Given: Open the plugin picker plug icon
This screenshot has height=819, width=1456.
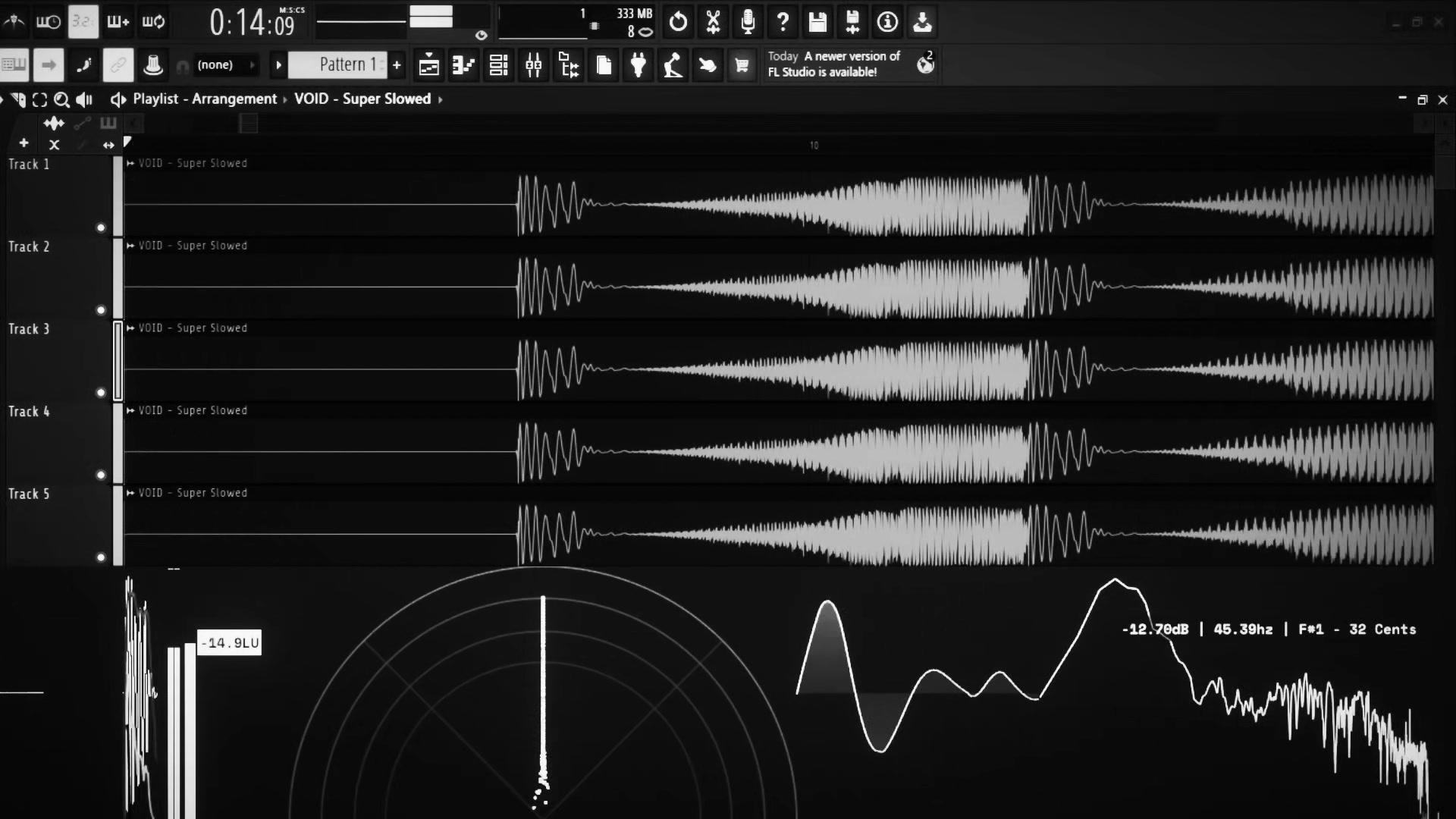Looking at the screenshot, I should click(639, 65).
